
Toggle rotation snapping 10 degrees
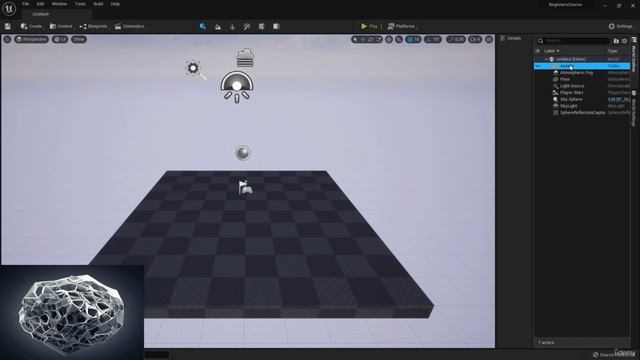coord(433,40)
